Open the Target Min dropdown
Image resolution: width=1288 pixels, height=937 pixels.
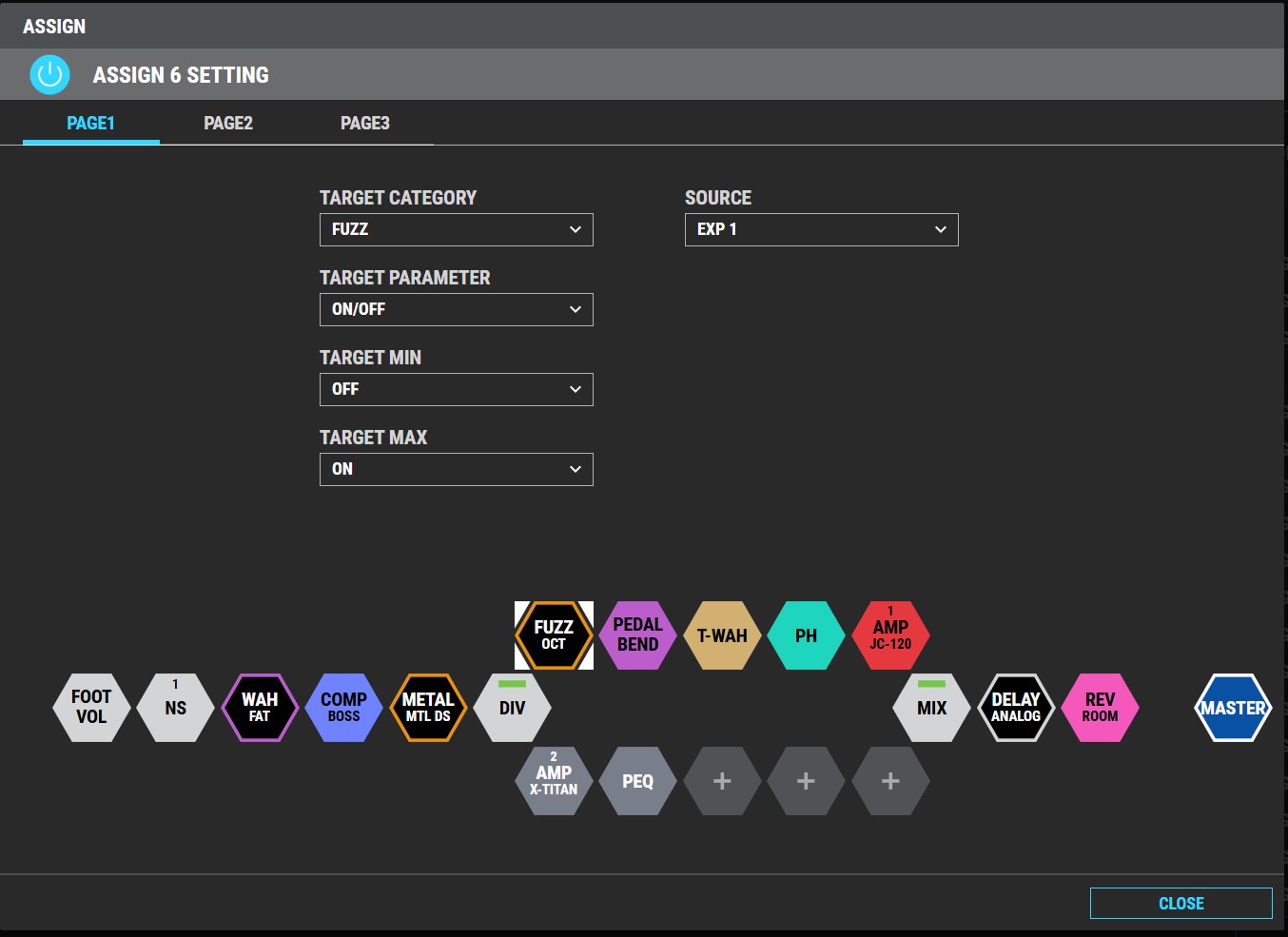[456, 389]
